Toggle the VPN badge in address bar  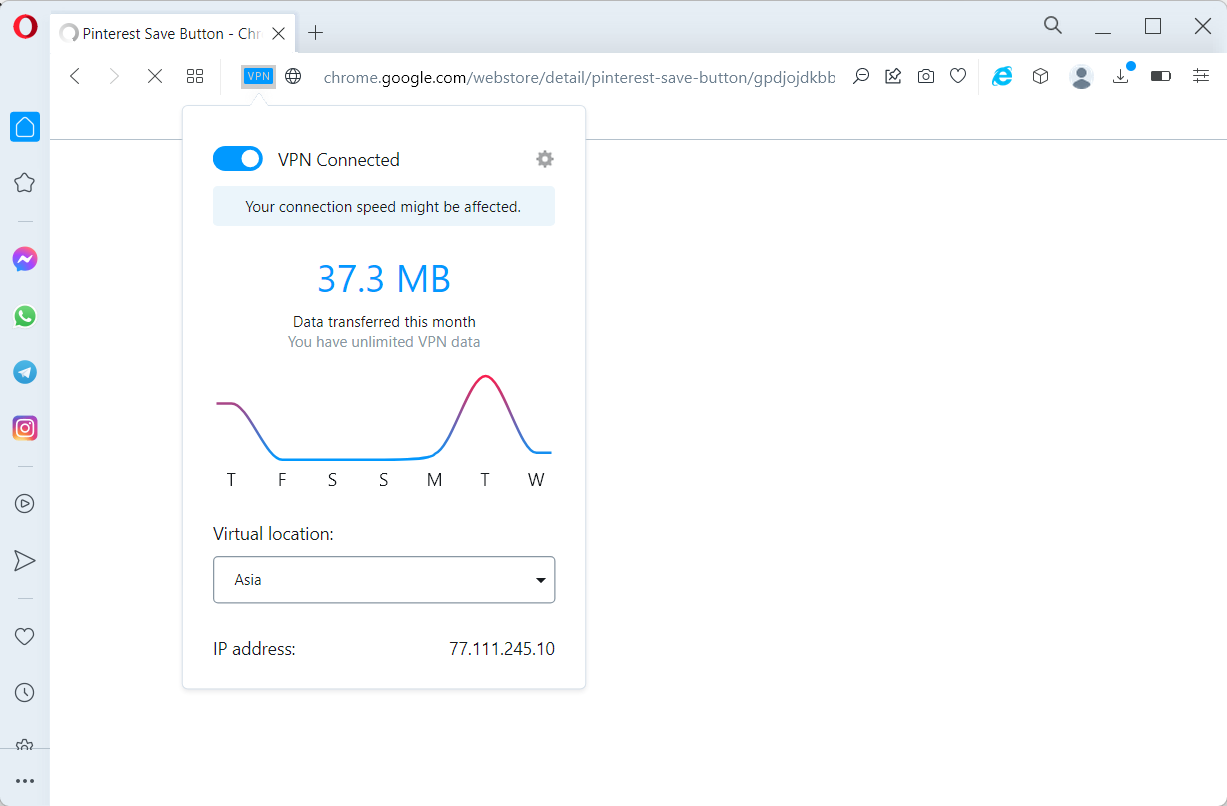(259, 76)
